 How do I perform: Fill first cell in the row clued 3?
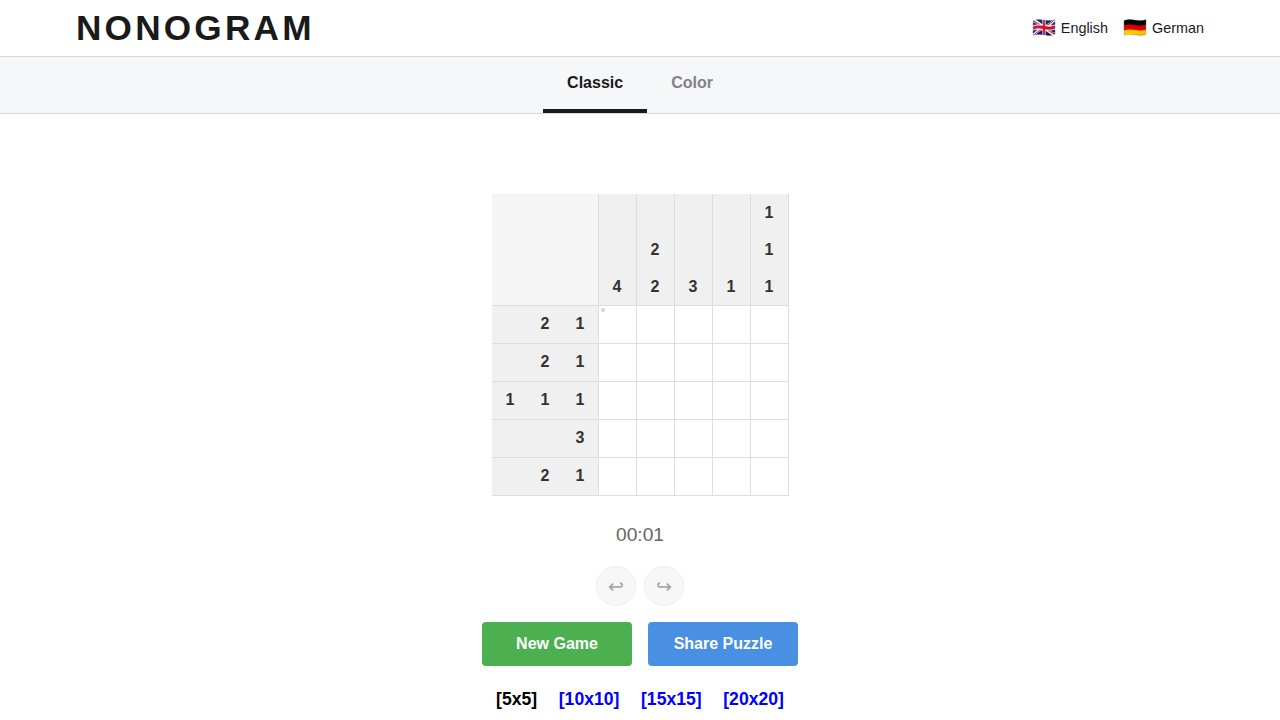pos(618,439)
